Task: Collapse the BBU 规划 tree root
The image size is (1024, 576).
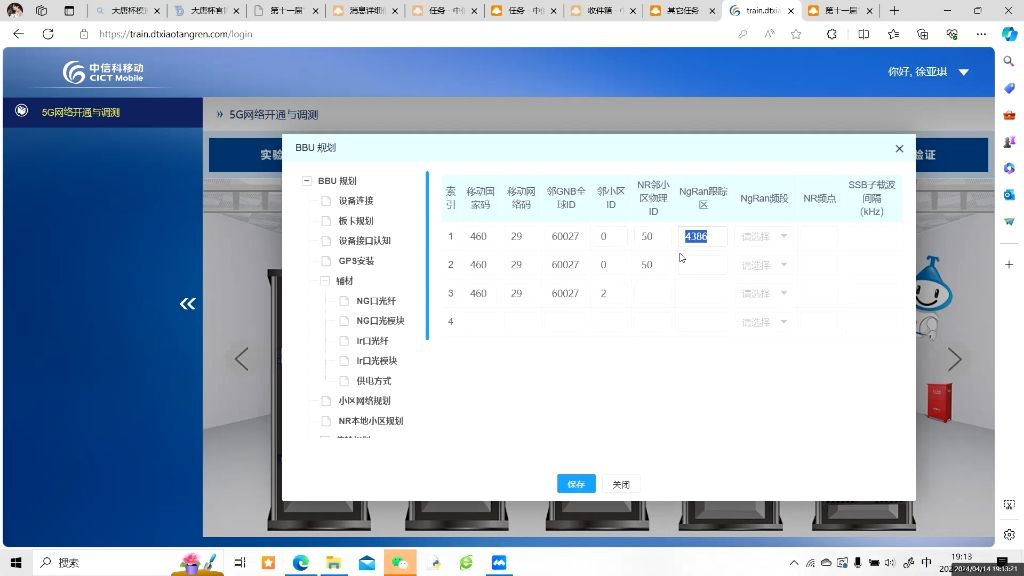Action: 307,181
